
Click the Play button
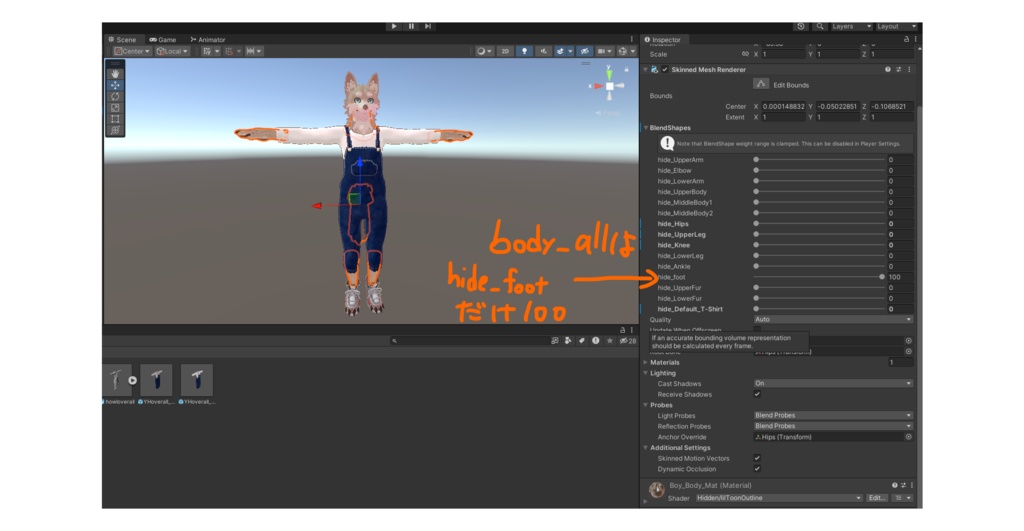394,26
